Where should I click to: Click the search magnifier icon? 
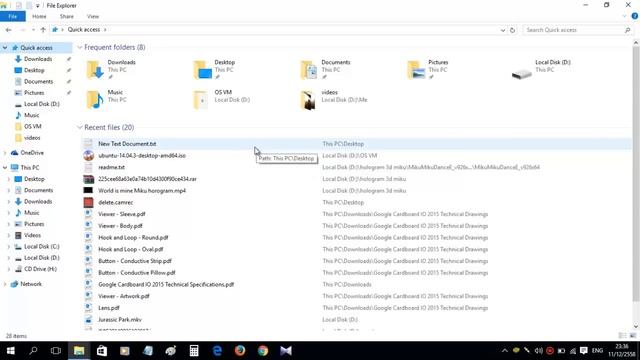(627, 30)
